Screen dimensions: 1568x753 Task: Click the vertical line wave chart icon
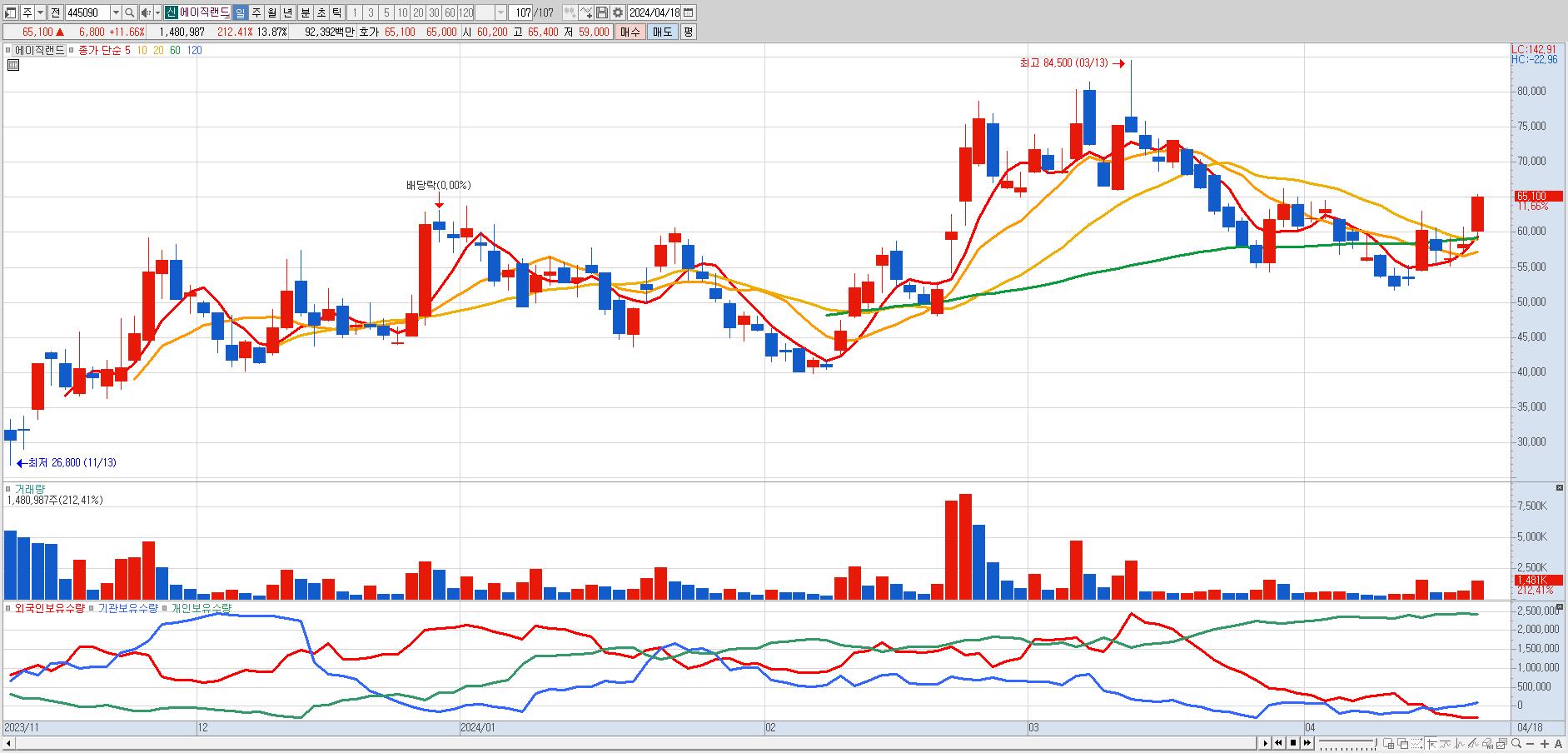pyautogui.click(x=1459, y=743)
